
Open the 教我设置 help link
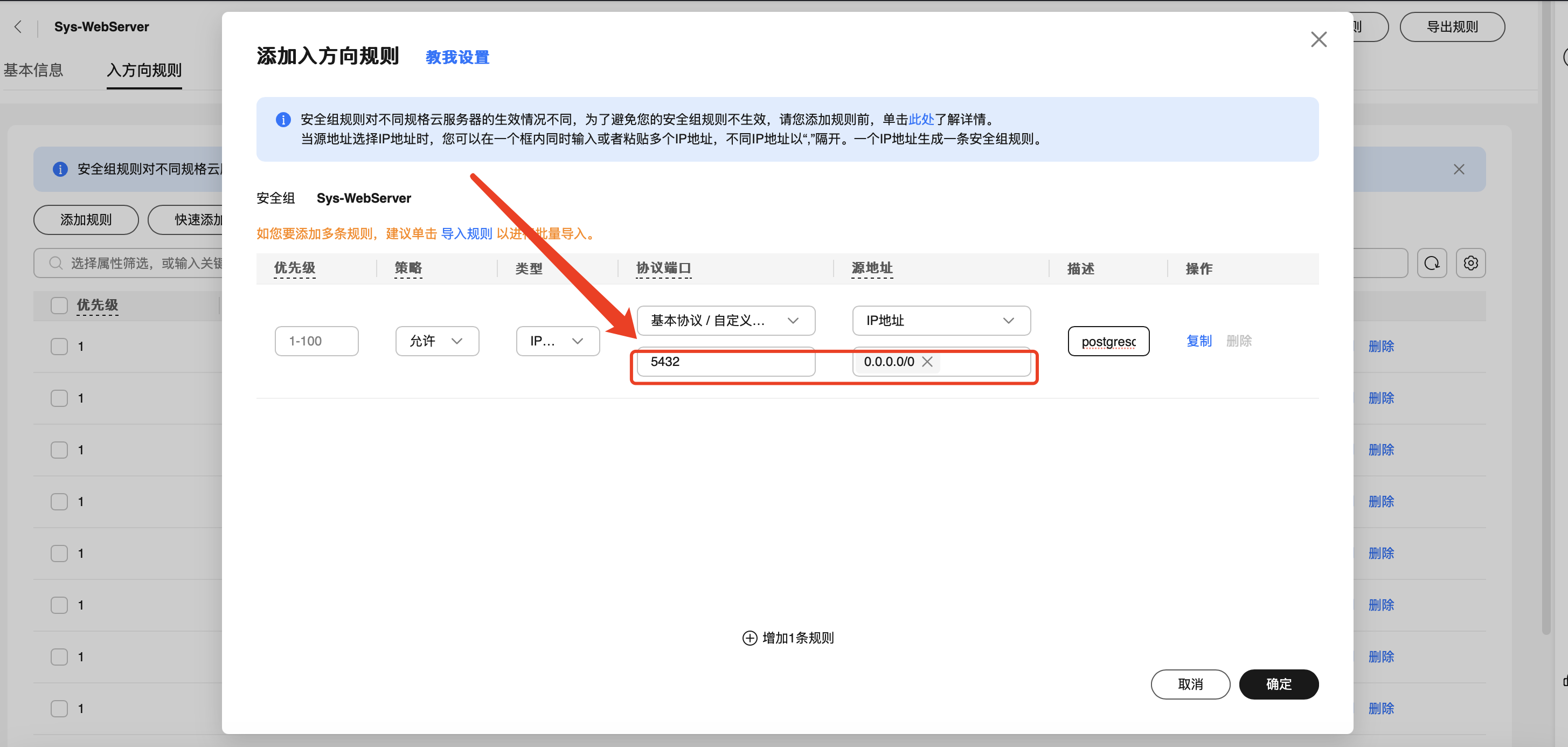pyautogui.click(x=457, y=57)
